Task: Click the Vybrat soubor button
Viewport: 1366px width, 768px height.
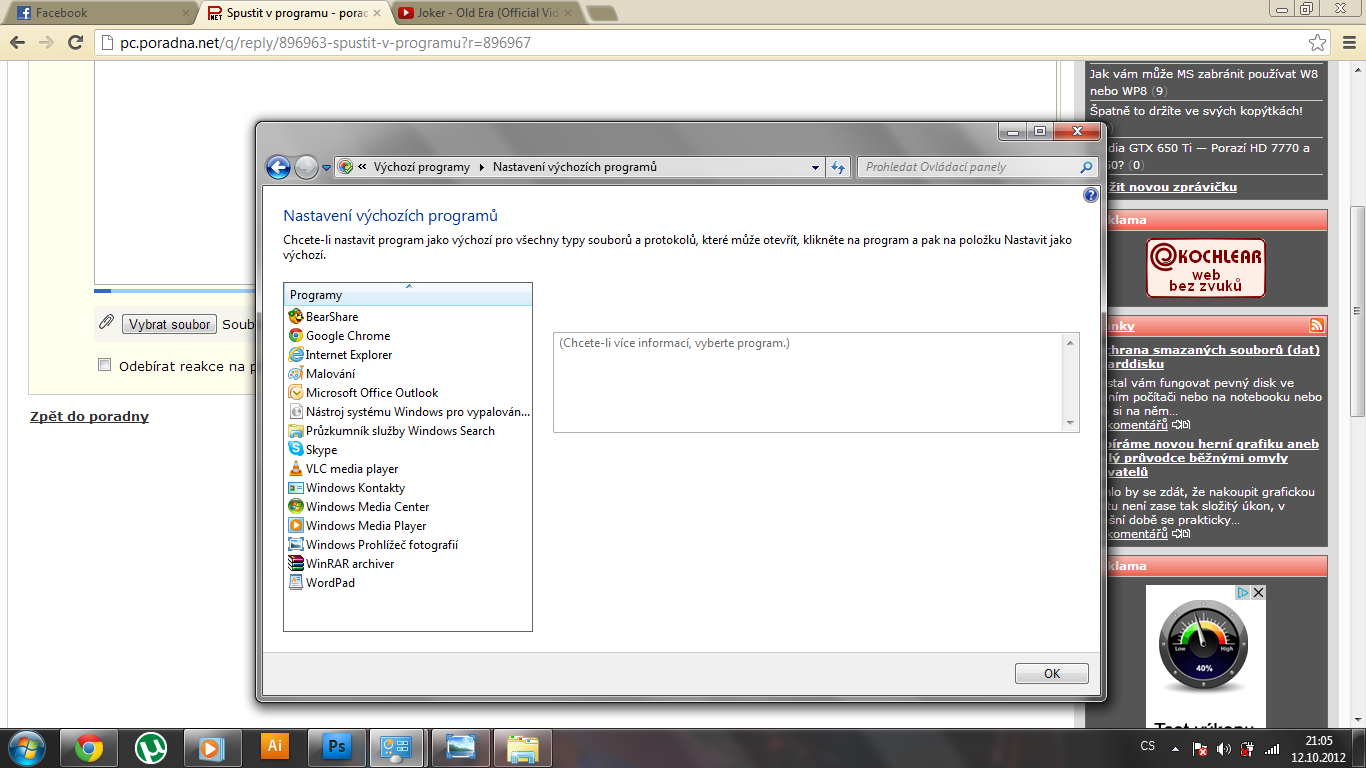Action: pyautogui.click(x=170, y=324)
